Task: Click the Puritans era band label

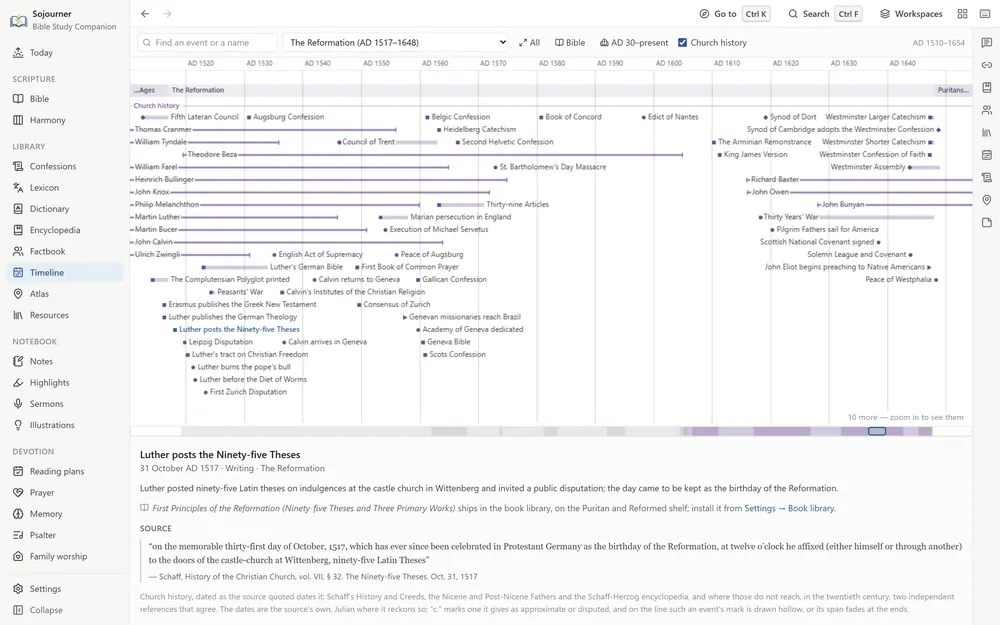Action: [953, 91]
